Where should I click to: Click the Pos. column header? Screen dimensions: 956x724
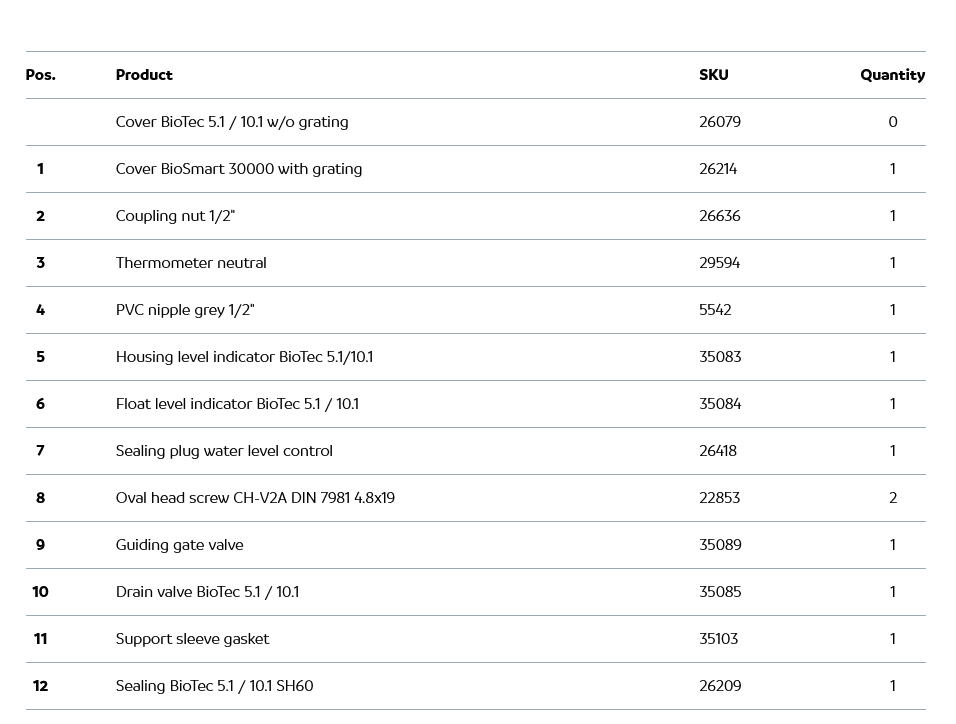coord(41,75)
